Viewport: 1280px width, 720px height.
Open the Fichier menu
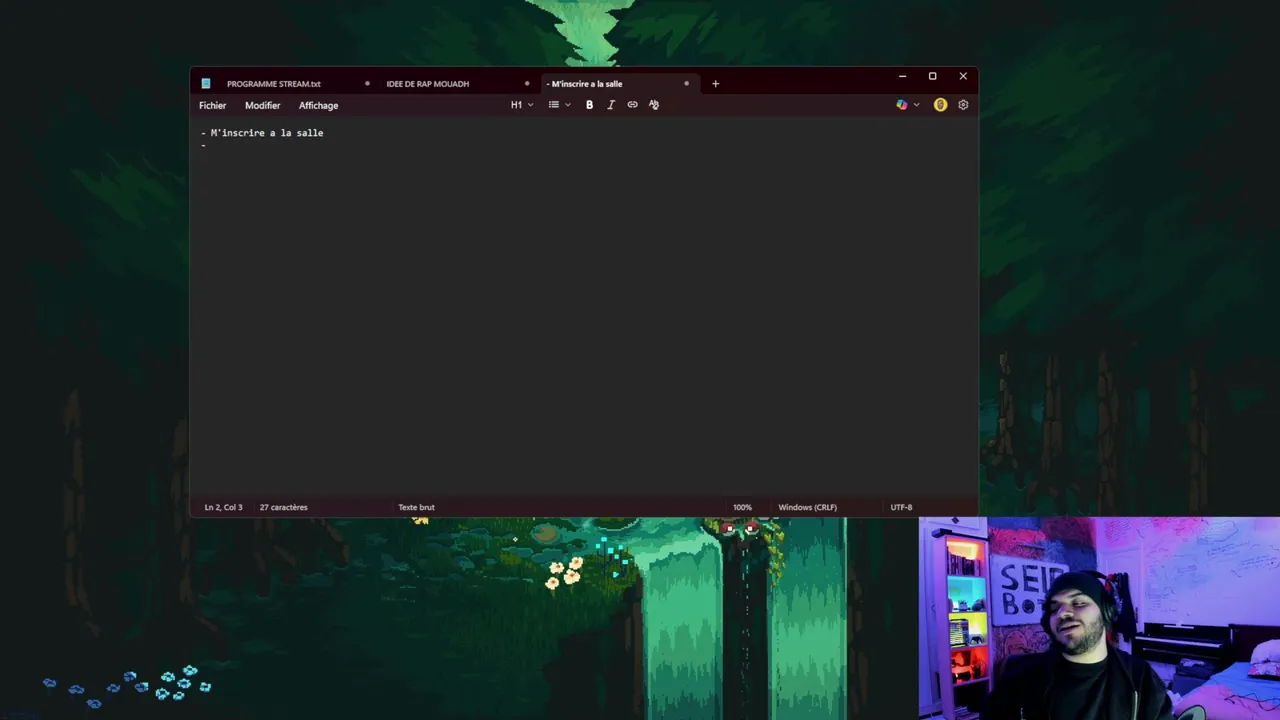coord(212,105)
